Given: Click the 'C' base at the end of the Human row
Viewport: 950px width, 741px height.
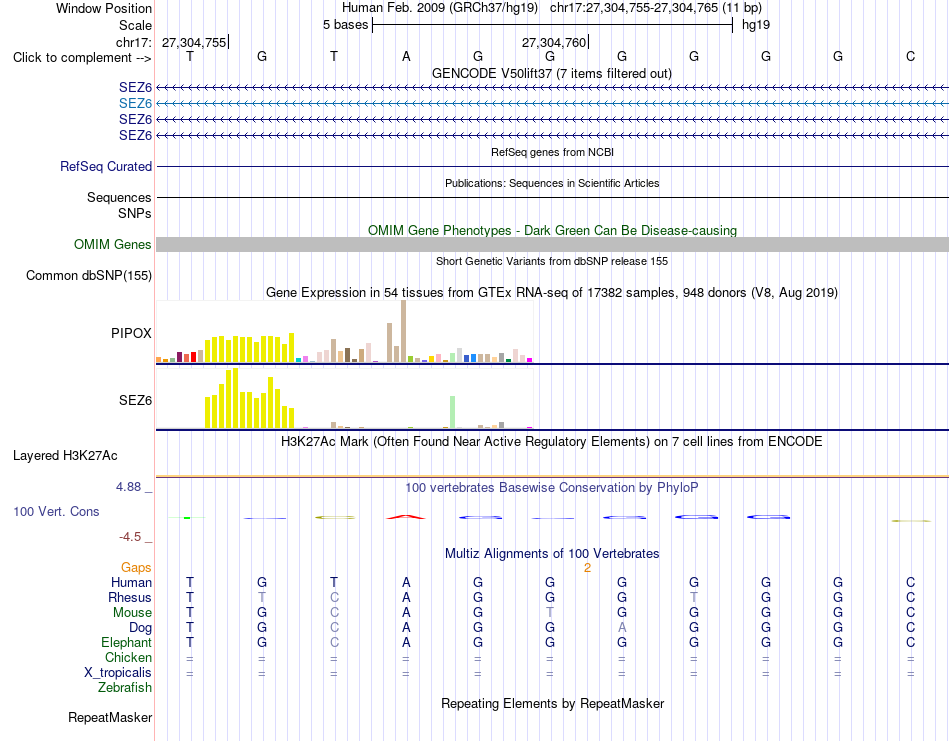Looking at the screenshot, I should point(910,582).
